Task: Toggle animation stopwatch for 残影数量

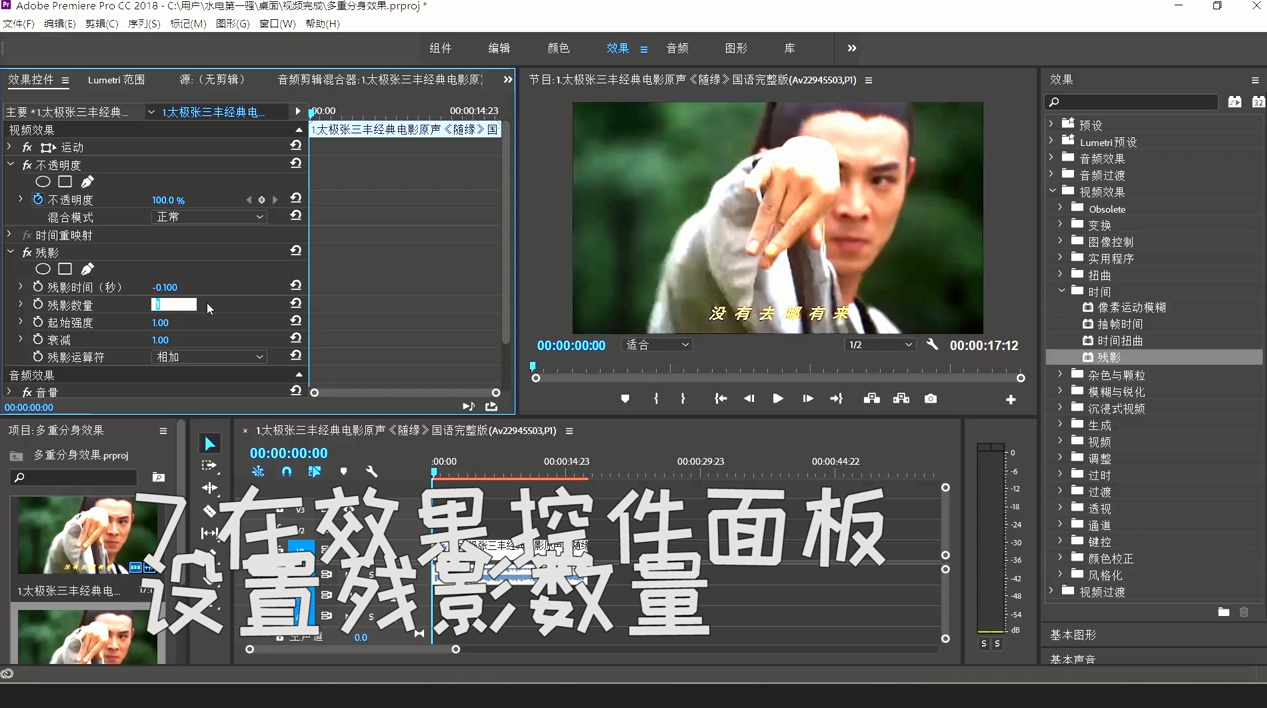Action: [x=38, y=304]
